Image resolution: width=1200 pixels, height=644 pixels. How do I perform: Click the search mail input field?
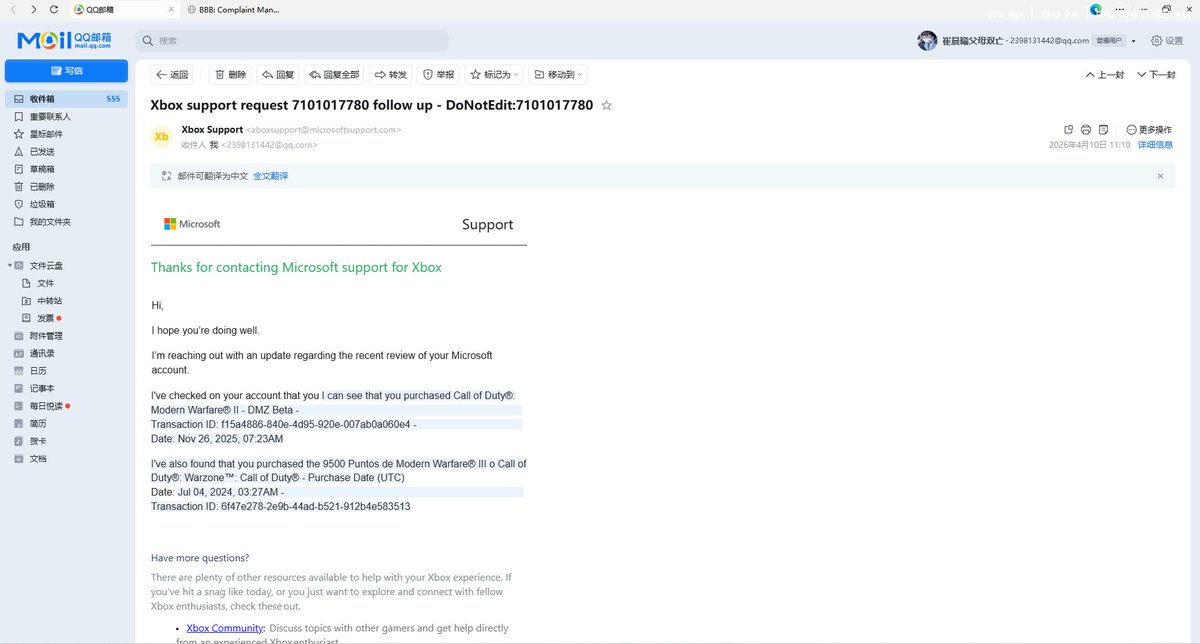click(x=292, y=41)
